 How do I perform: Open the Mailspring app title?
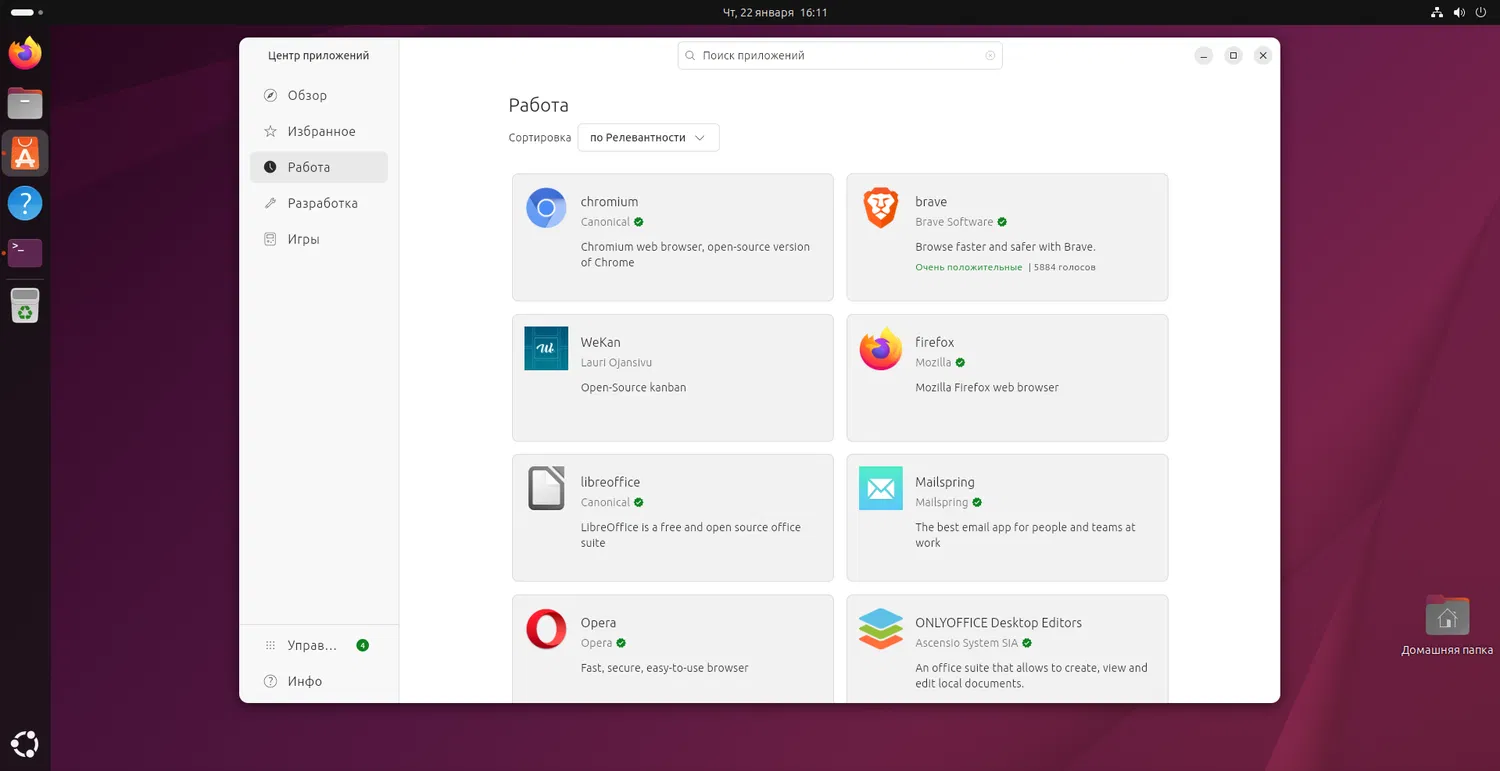tap(945, 482)
